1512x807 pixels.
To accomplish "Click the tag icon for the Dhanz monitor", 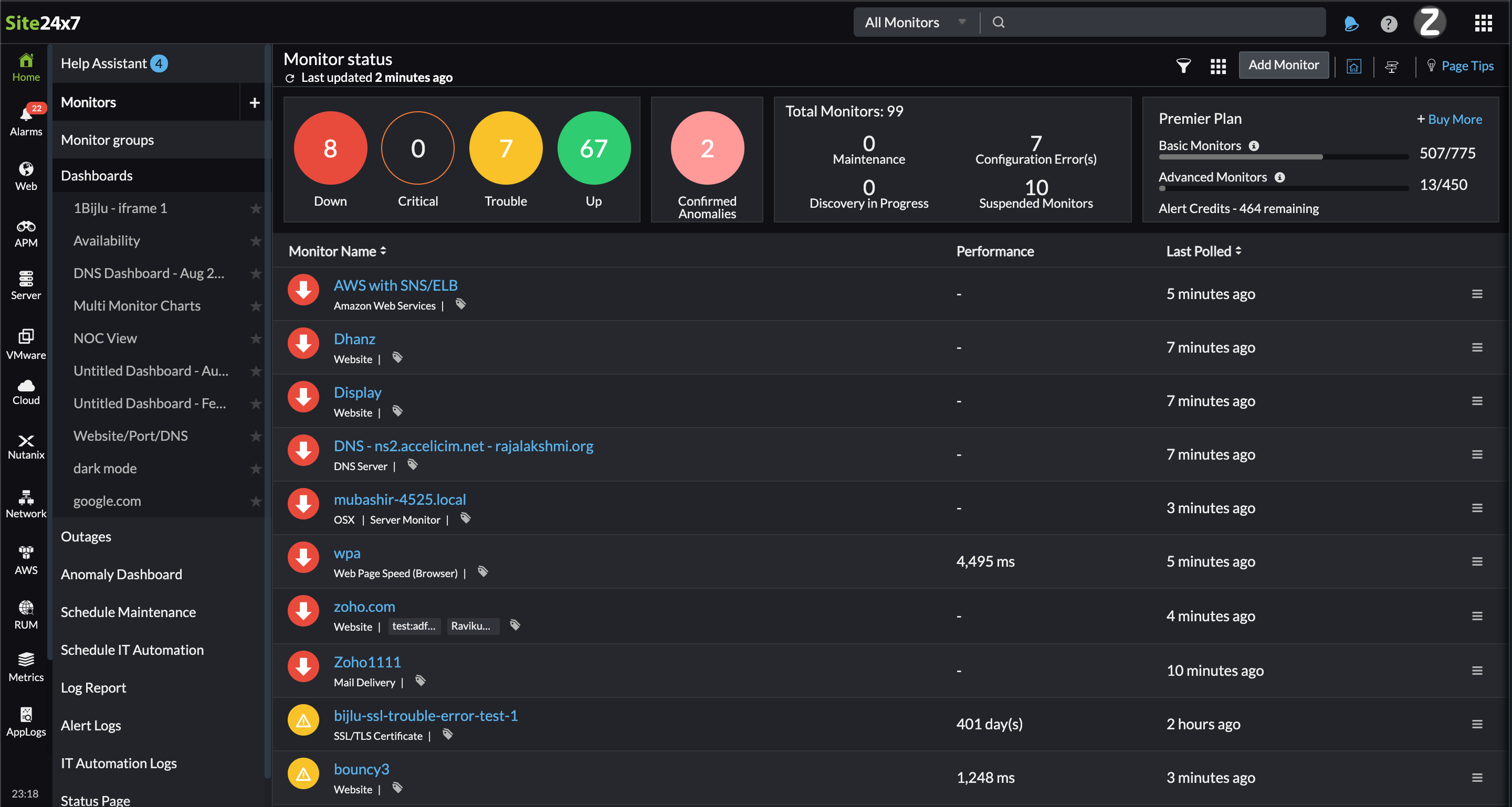I will [x=397, y=358].
